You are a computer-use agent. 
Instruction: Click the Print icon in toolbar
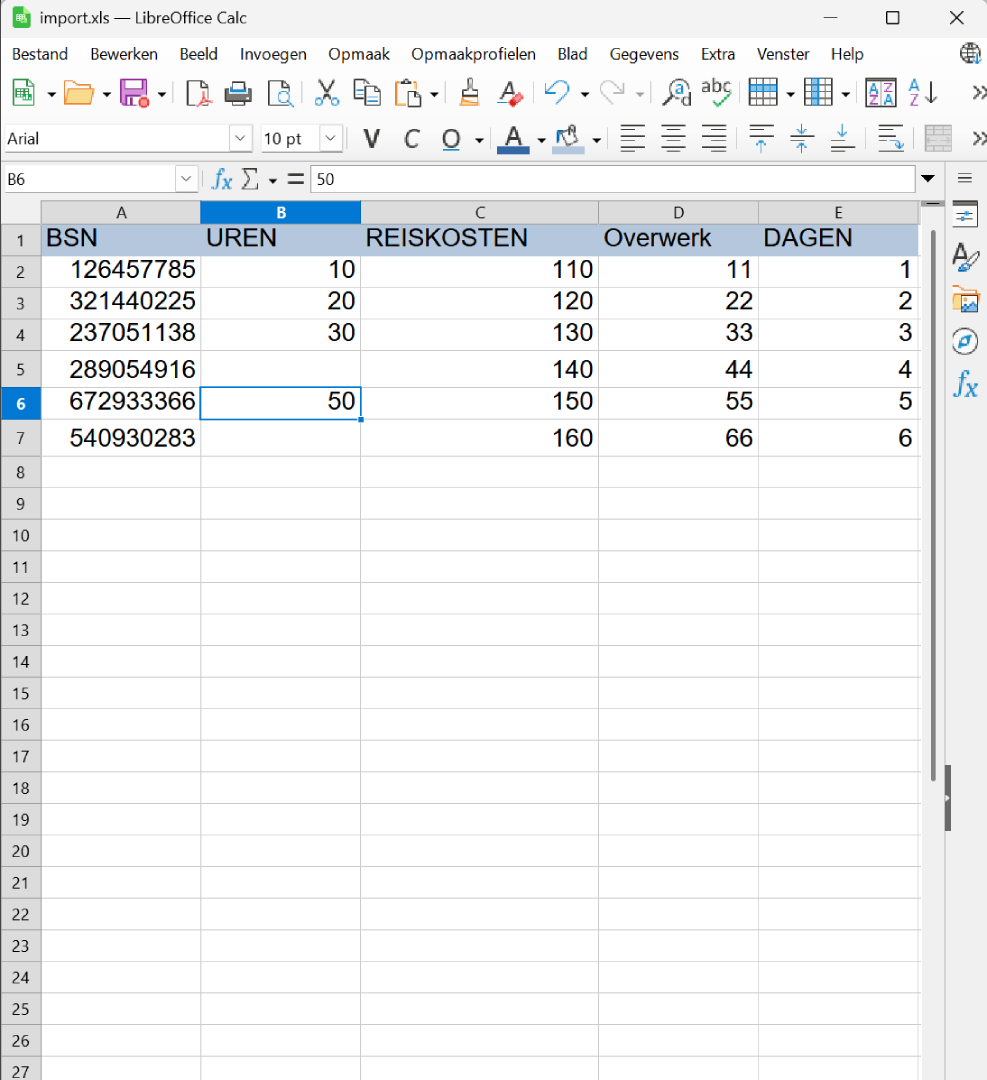(x=238, y=93)
